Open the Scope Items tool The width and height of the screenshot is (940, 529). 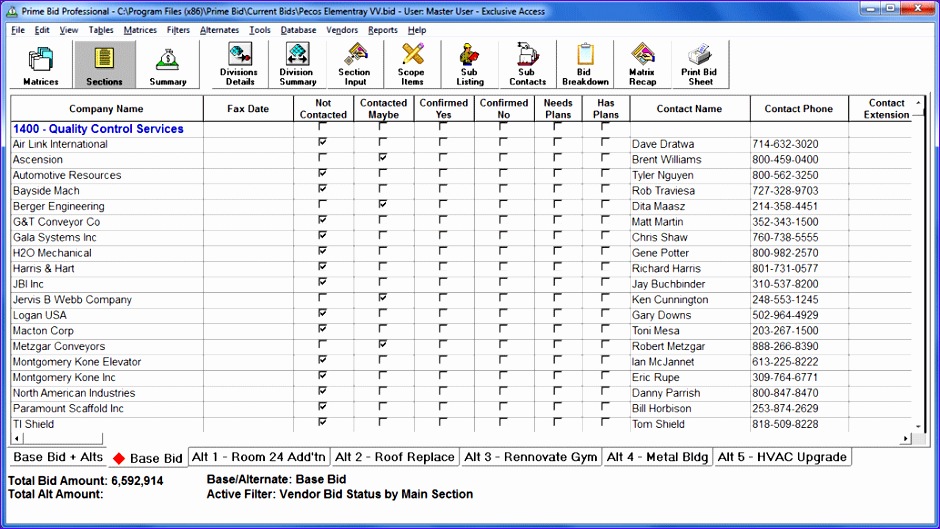[411, 65]
